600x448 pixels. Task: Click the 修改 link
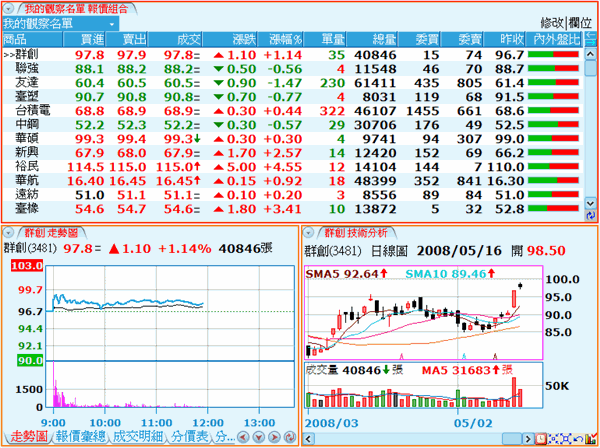552,22
